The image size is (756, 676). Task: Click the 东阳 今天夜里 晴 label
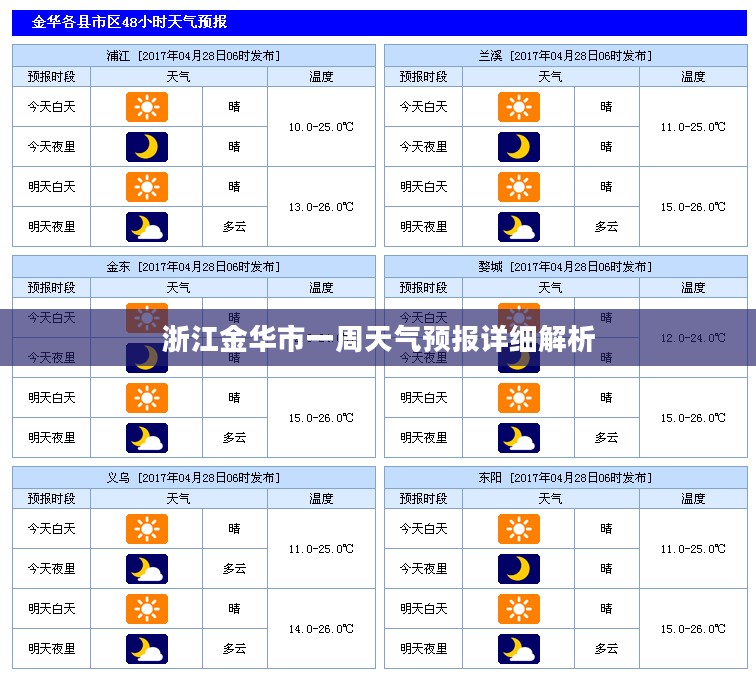pos(606,568)
